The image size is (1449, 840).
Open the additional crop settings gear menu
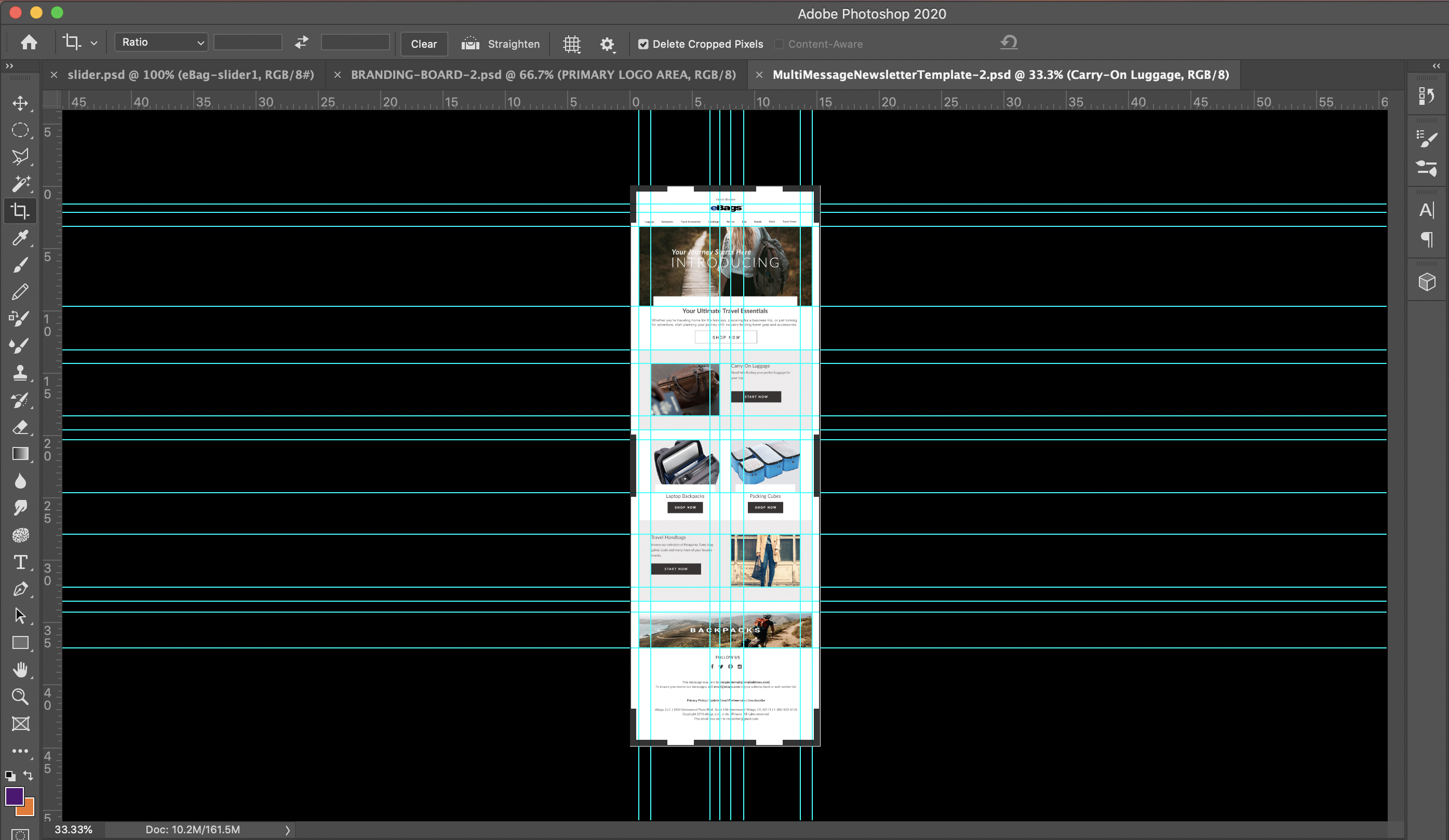607,44
